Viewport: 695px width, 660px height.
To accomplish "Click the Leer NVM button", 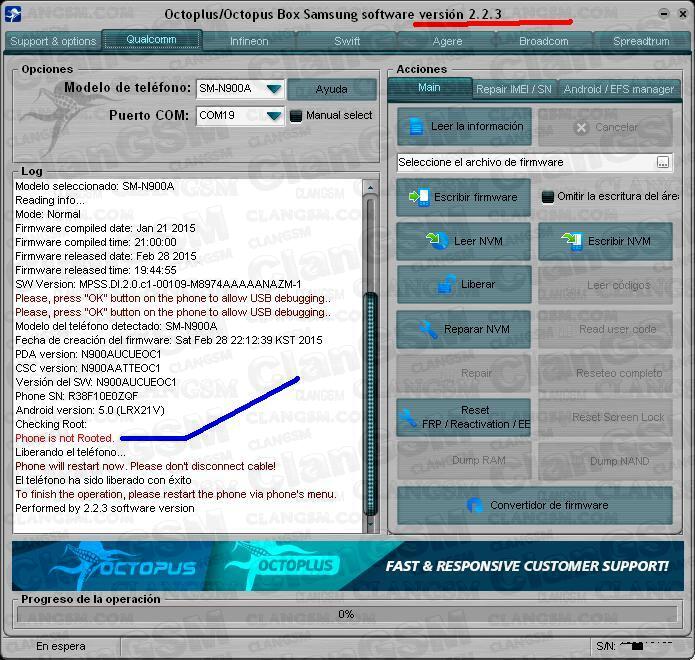I will [463, 241].
